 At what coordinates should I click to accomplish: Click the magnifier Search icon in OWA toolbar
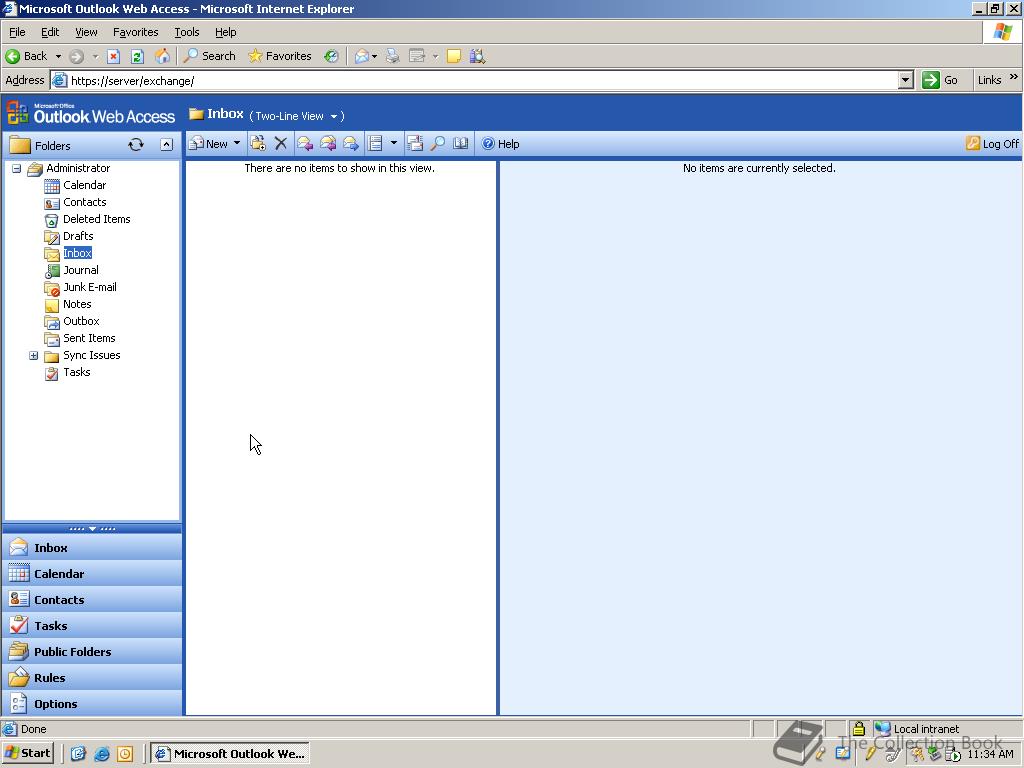438,144
